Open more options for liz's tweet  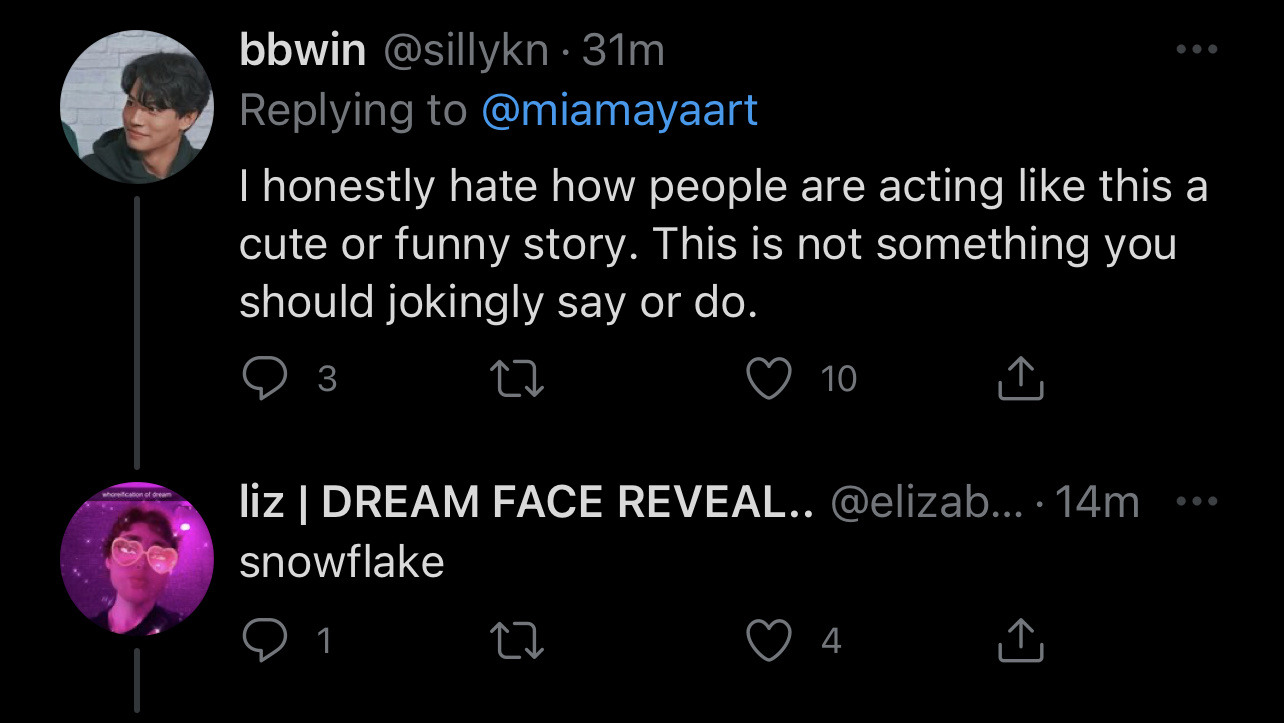[x=1195, y=502]
